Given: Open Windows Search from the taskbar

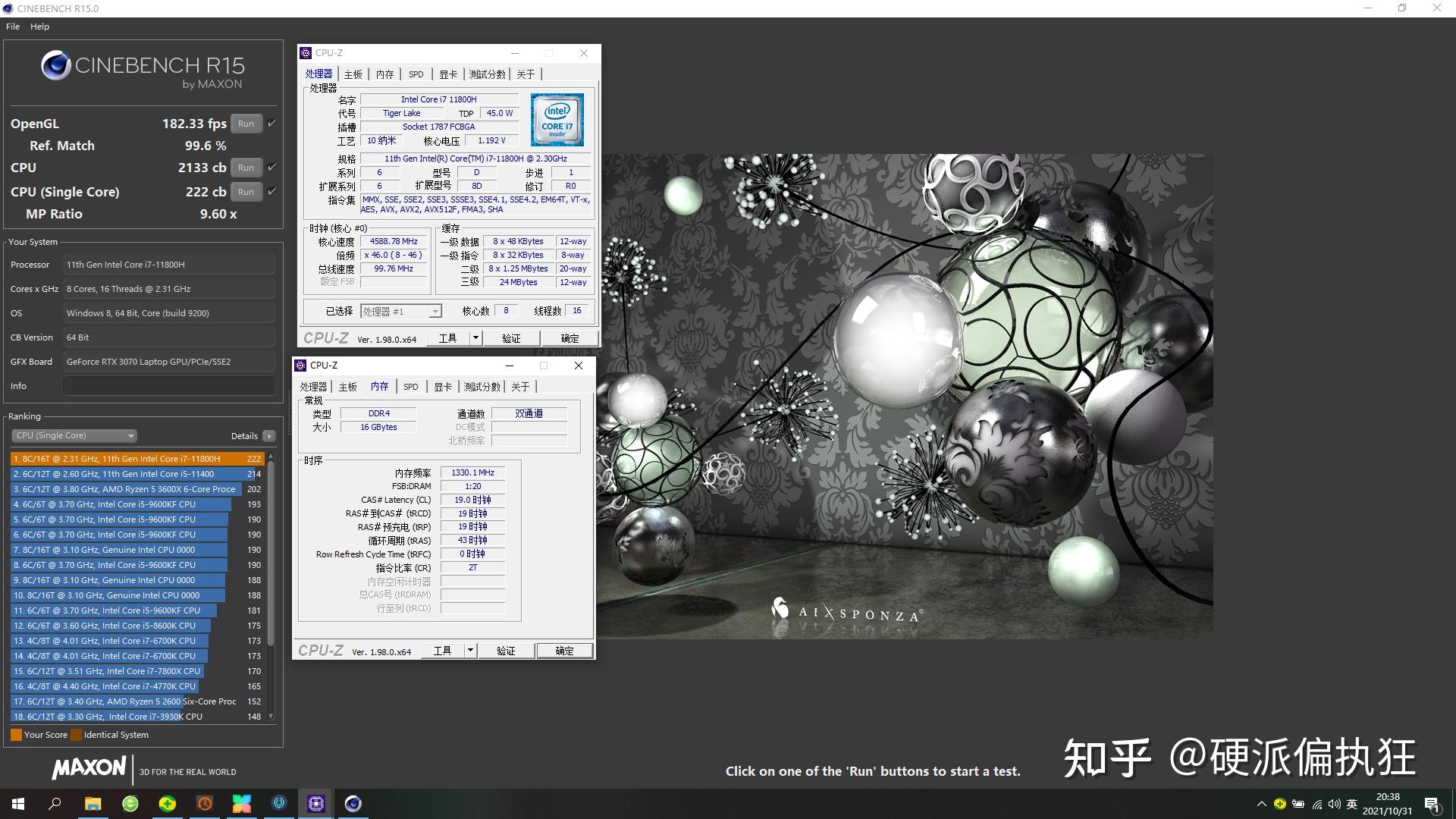Looking at the screenshot, I should (53, 803).
